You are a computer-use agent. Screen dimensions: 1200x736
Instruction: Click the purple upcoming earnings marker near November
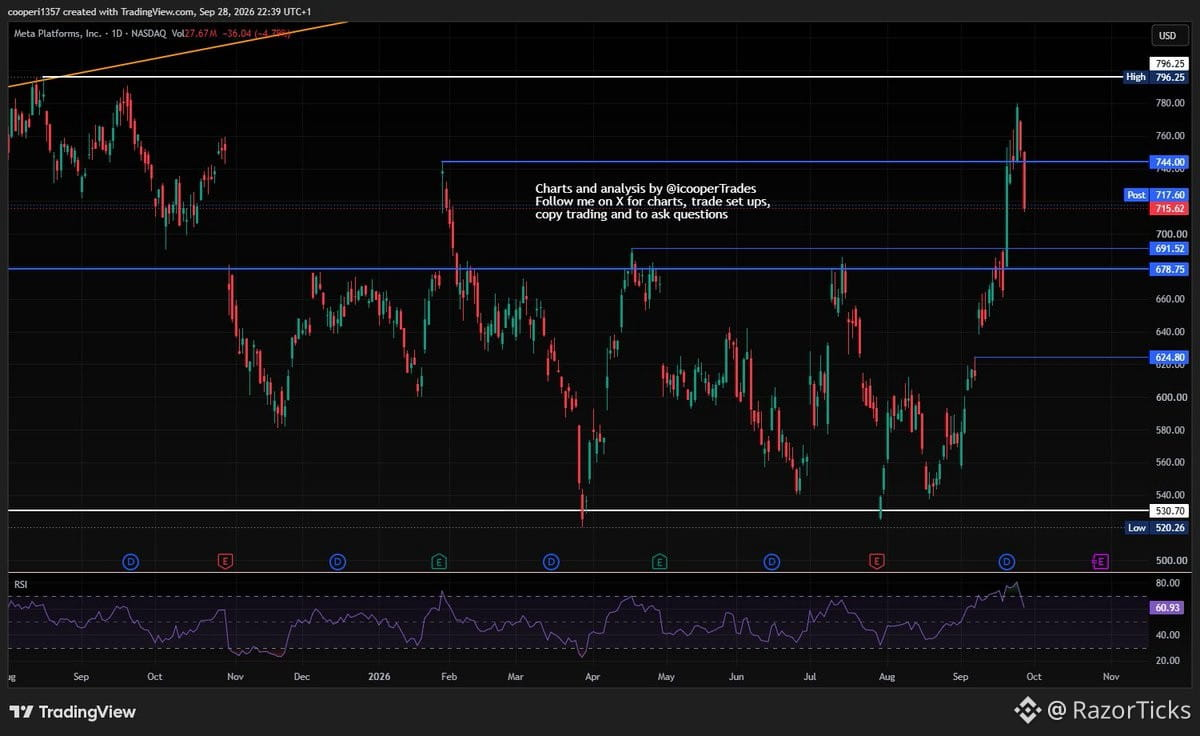[1100, 562]
